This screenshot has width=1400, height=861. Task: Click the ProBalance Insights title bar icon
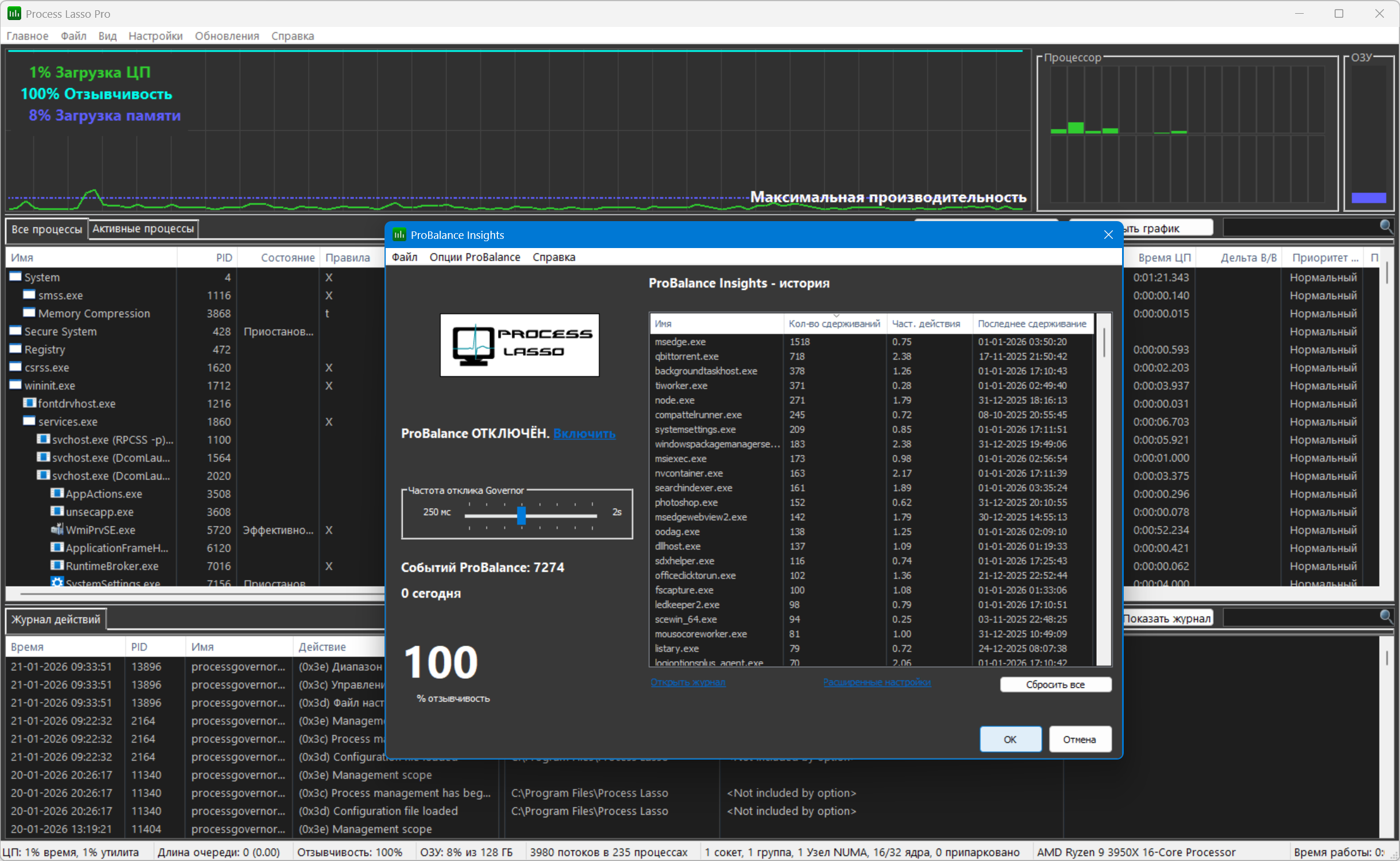point(399,235)
